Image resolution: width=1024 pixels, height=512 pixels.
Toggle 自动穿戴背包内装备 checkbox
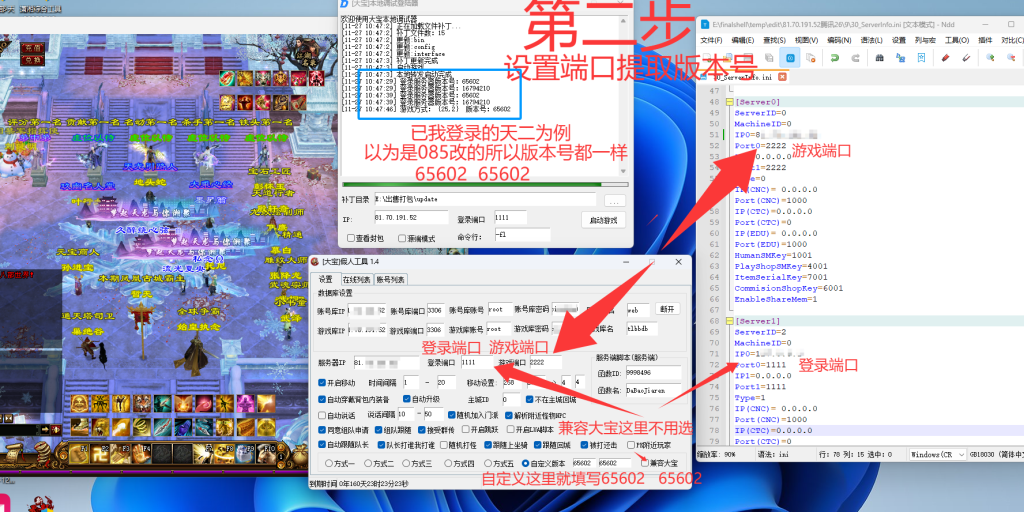321,399
